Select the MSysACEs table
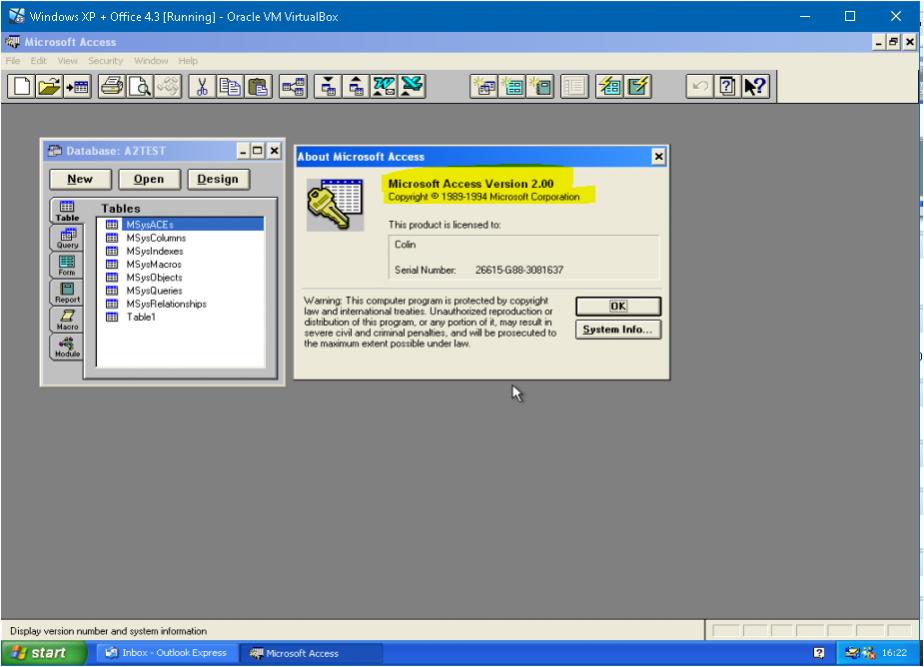924x667 pixels. [x=184, y=224]
